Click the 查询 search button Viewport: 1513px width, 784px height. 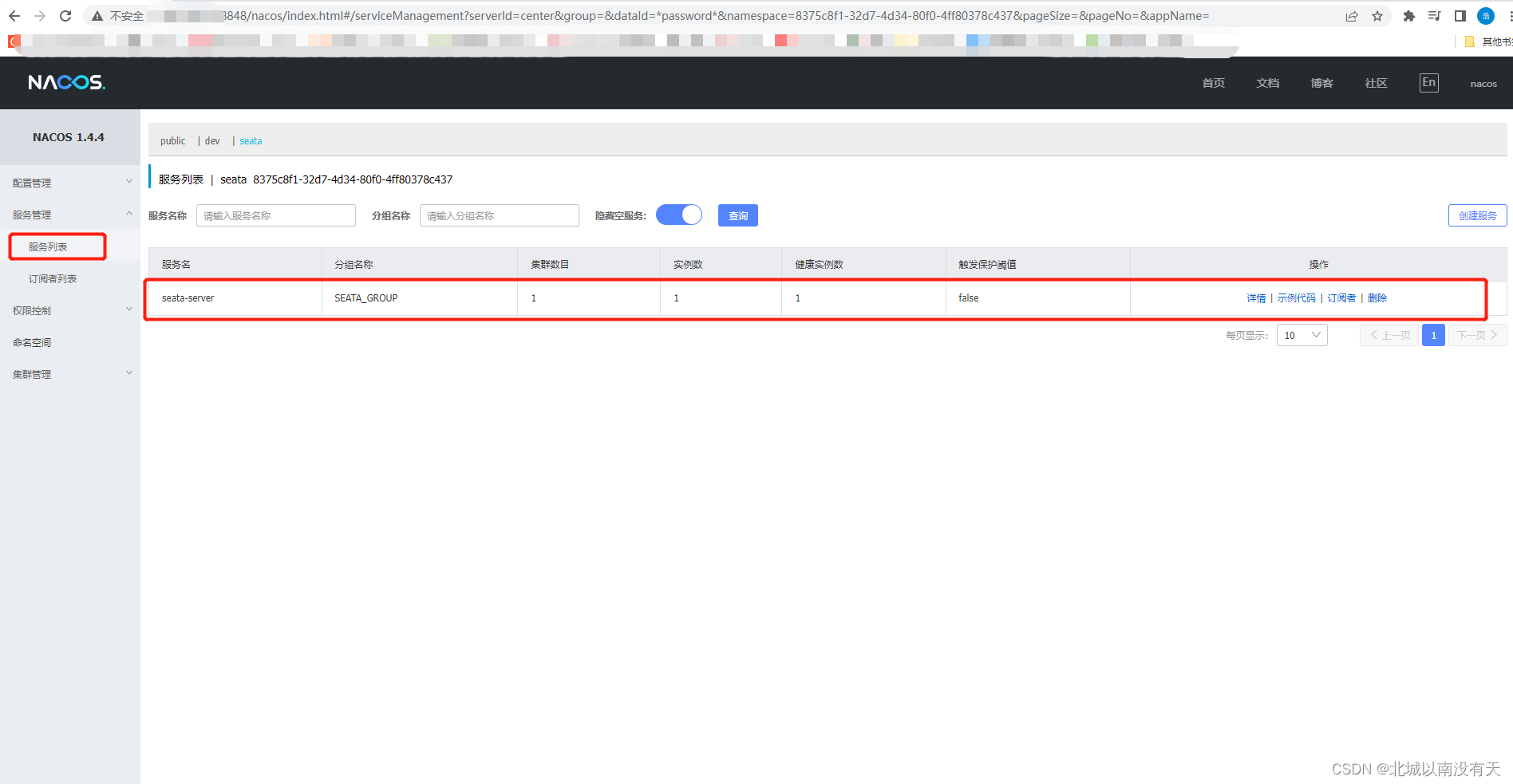coord(738,215)
